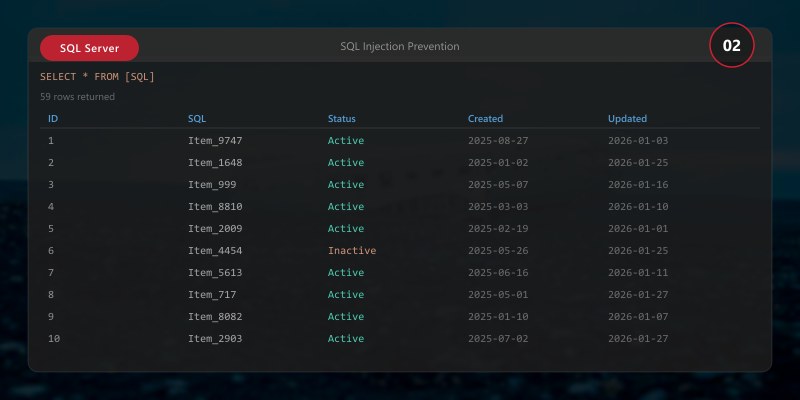Viewport: 800px width, 400px height.
Task: Click updated date 2026-01-16
Action: (638, 184)
